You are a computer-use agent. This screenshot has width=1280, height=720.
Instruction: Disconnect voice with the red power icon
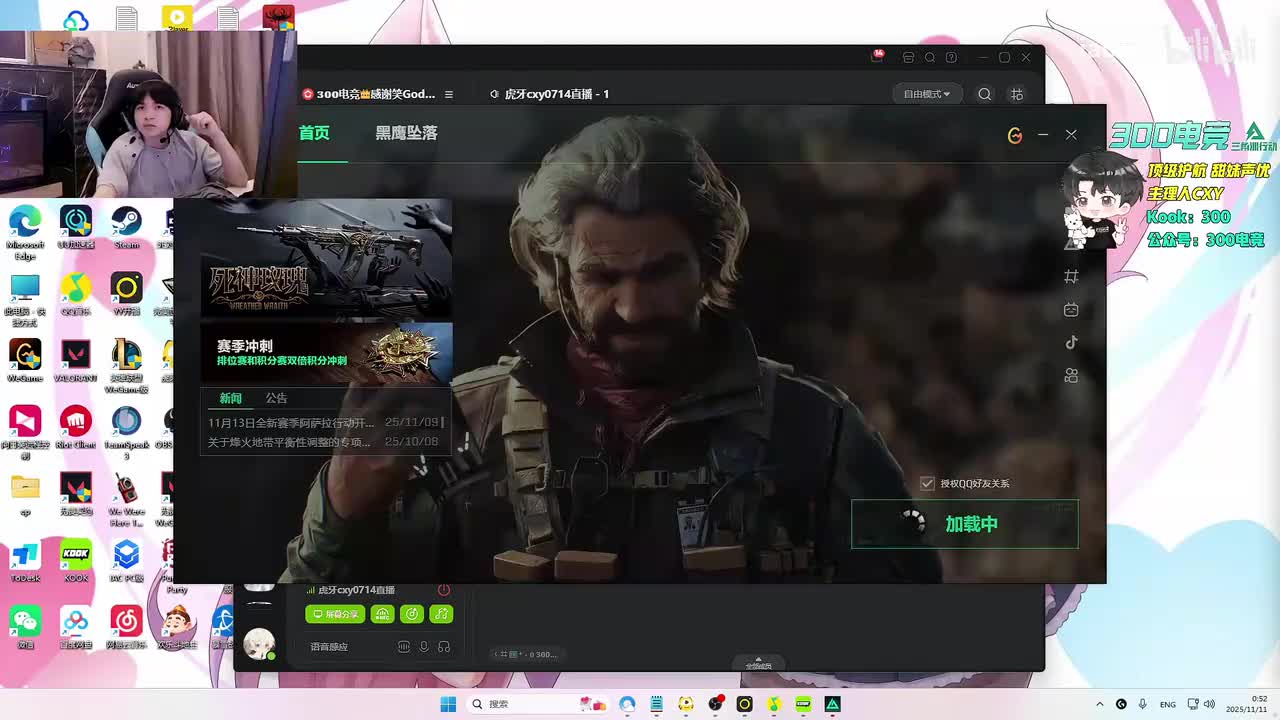[x=444, y=590]
